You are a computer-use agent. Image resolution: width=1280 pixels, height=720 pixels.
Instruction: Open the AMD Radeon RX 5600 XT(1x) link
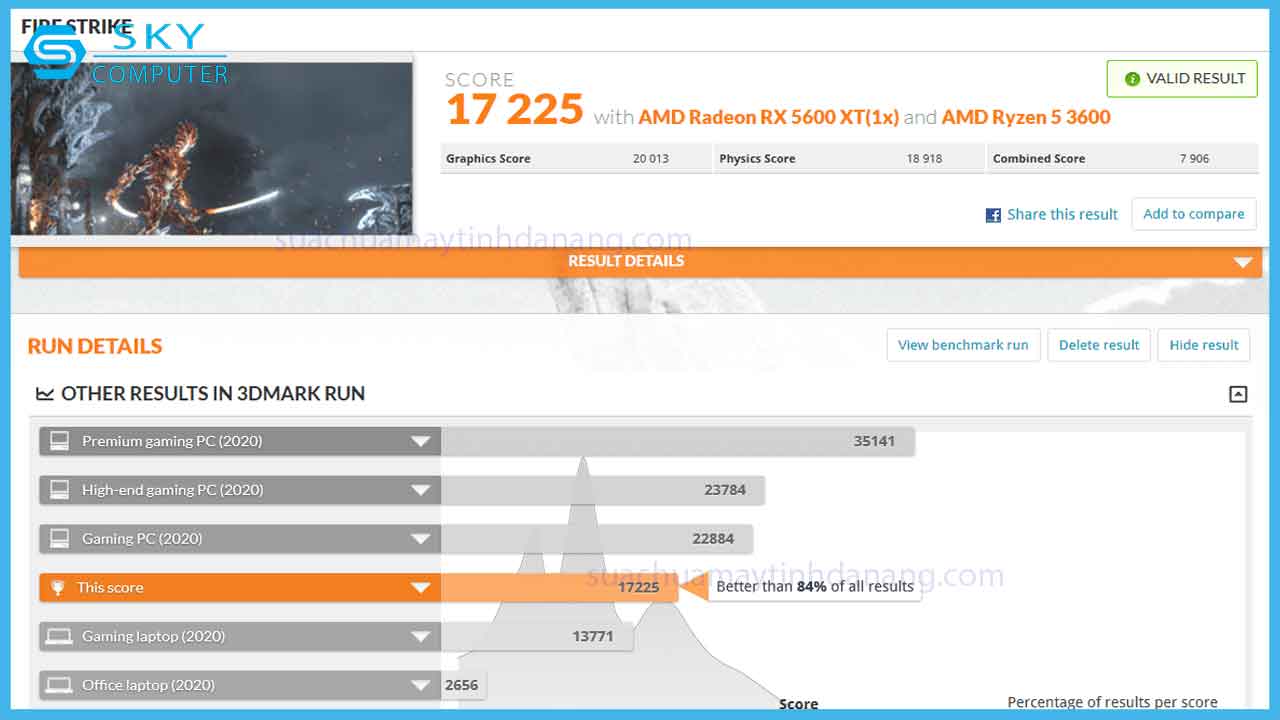point(768,117)
